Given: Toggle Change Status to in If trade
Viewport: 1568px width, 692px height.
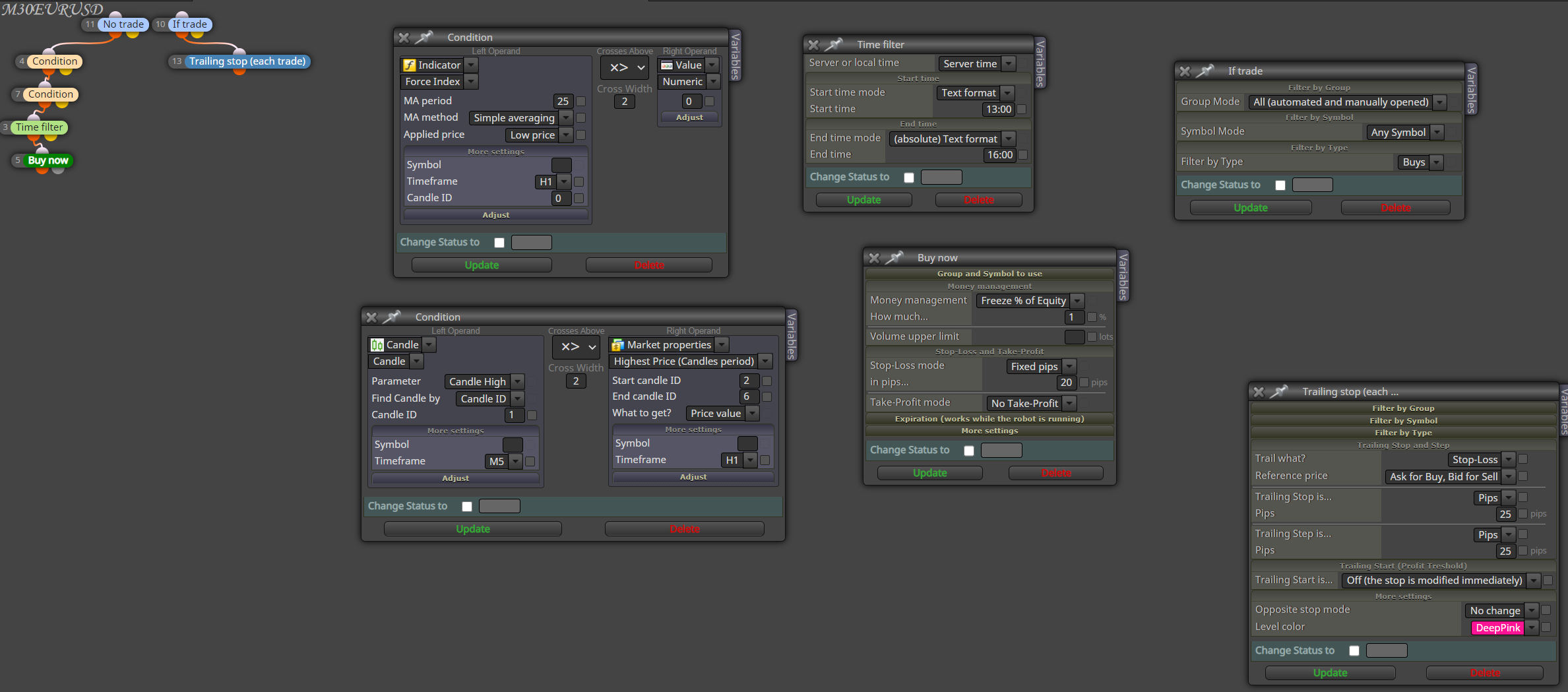Looking at the screenshot, I should coord(1280,185).
